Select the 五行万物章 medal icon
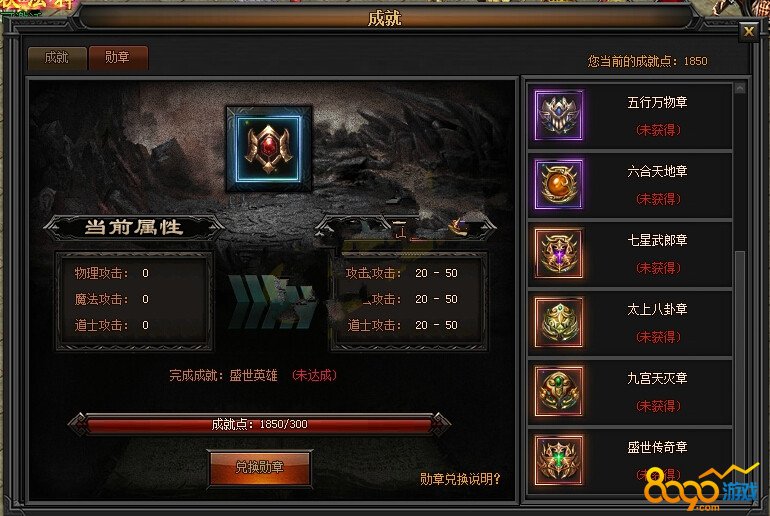Screen dimensions: 770x516 click(x=558, y=115)
